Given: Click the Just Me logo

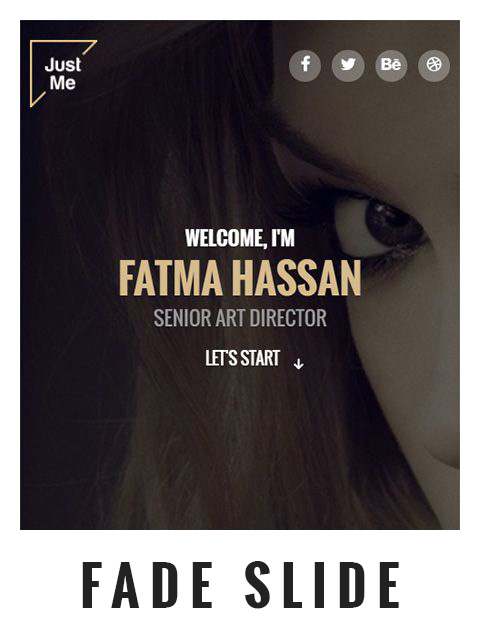Looking at the screenshot, I should tap(63, 73).
